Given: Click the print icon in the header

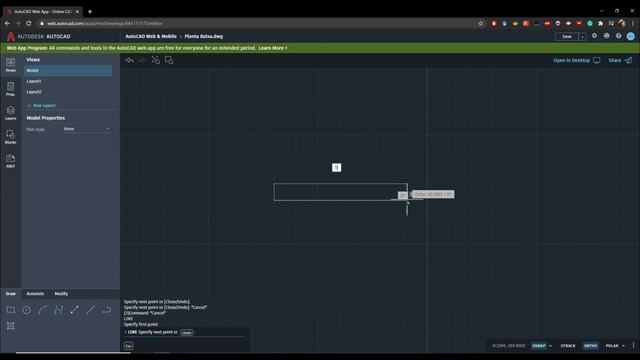Looking at the screenshot, I should (607, 36).
